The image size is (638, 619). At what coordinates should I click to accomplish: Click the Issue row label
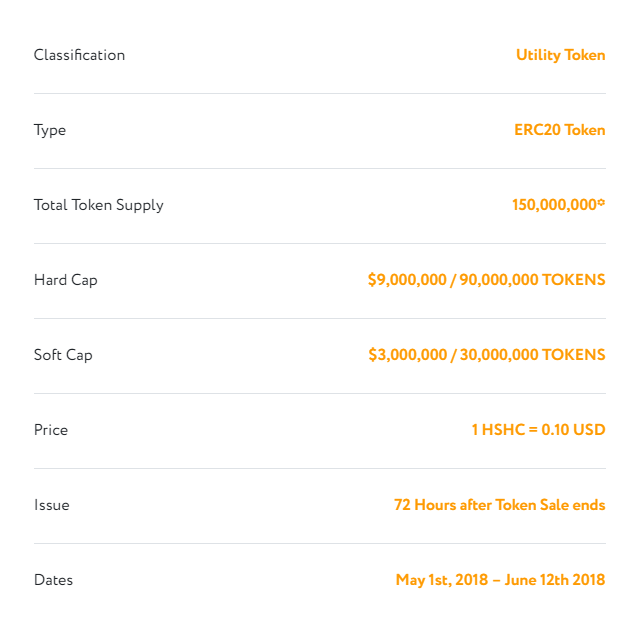coord(52,505)
